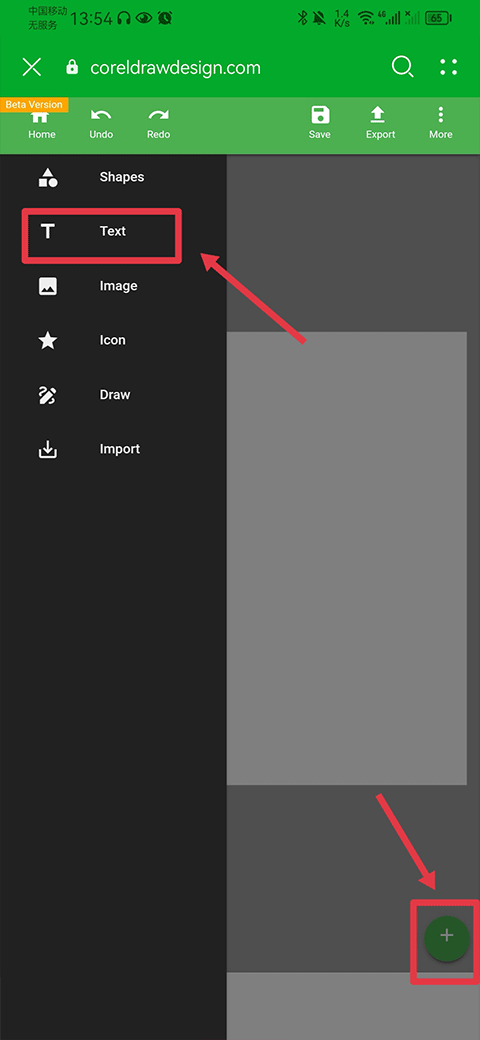Tap the coreldrawdesign.com address bar
This screenshot has width=480, height=1040.
(x=175, y=68)
